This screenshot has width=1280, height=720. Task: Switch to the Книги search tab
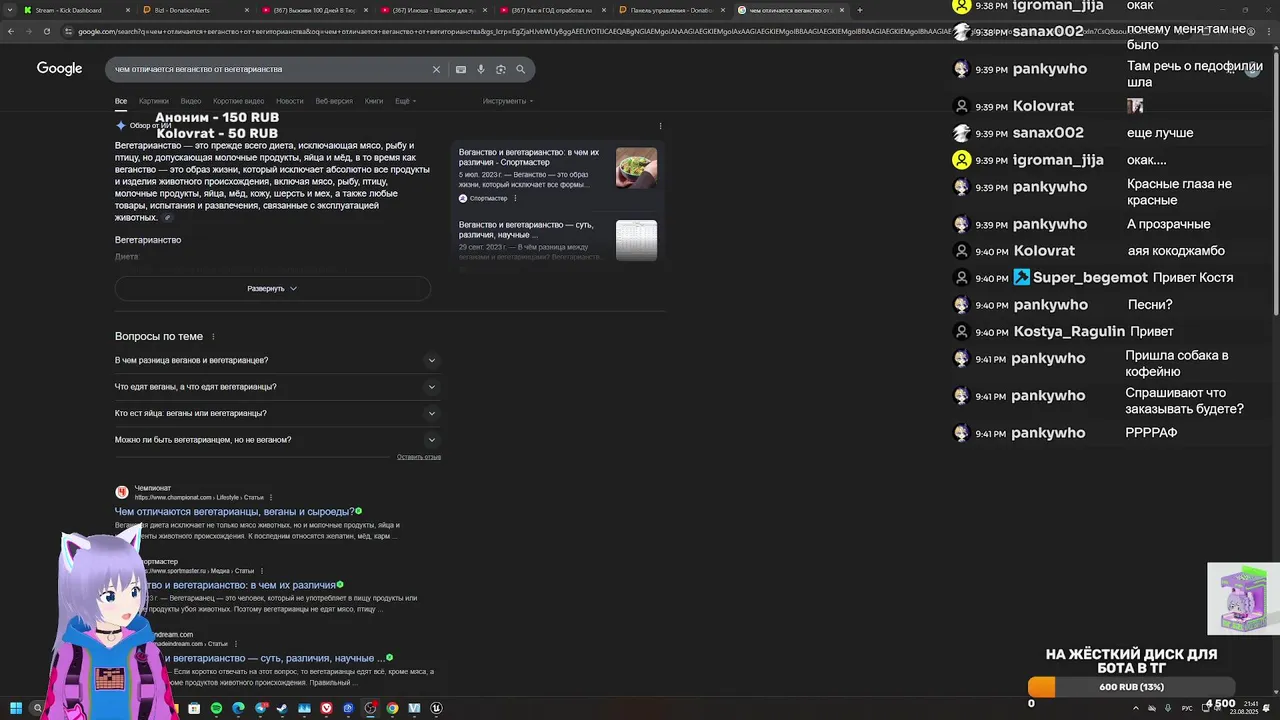click(x=374, y=101)
